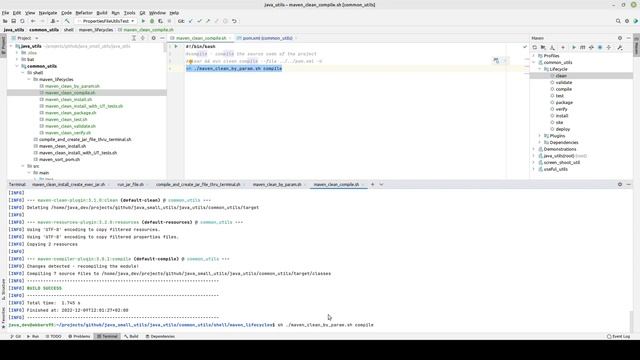Switch to run_jar_file.sh terminal tab
Screen dimensions: 640x360
pyautogui.click(x=131, y=184)
